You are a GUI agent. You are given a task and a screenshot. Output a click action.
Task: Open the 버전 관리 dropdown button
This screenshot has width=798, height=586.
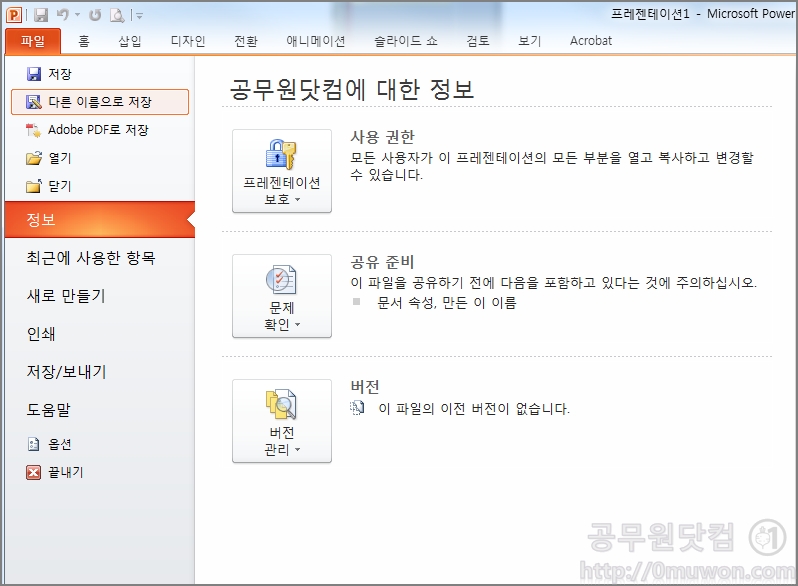coord(282,421)
